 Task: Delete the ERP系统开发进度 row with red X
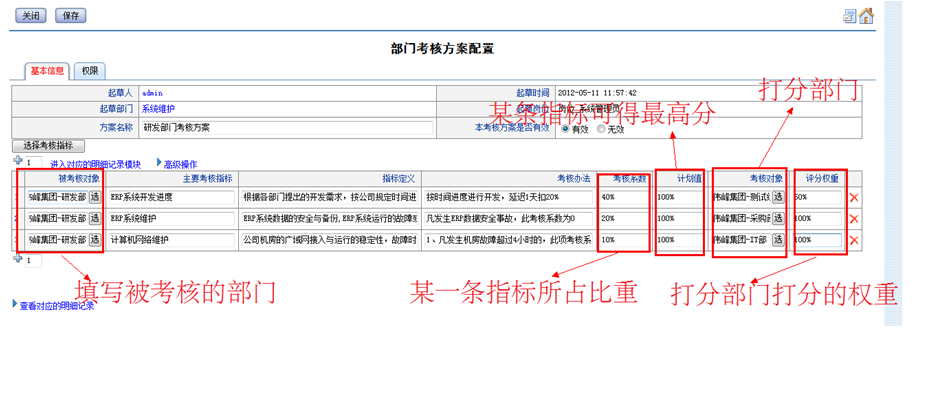click(x=853, y=198)
